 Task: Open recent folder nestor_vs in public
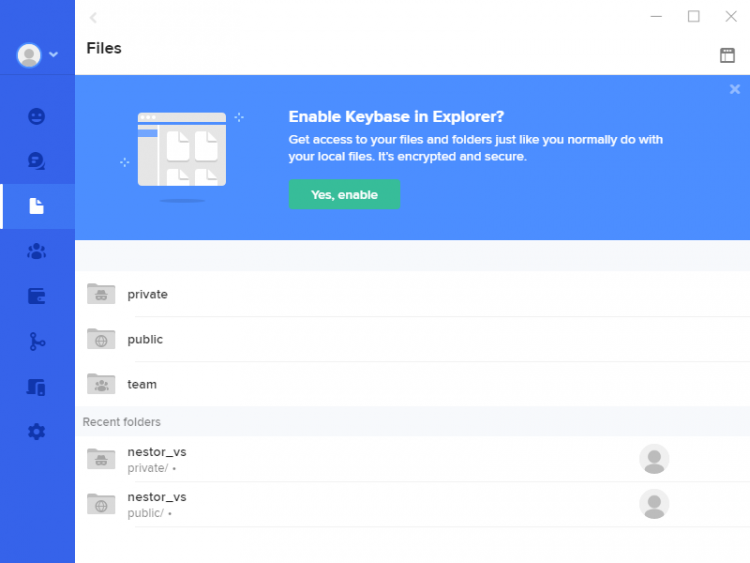pyautogui.click(x=156, y=504)
